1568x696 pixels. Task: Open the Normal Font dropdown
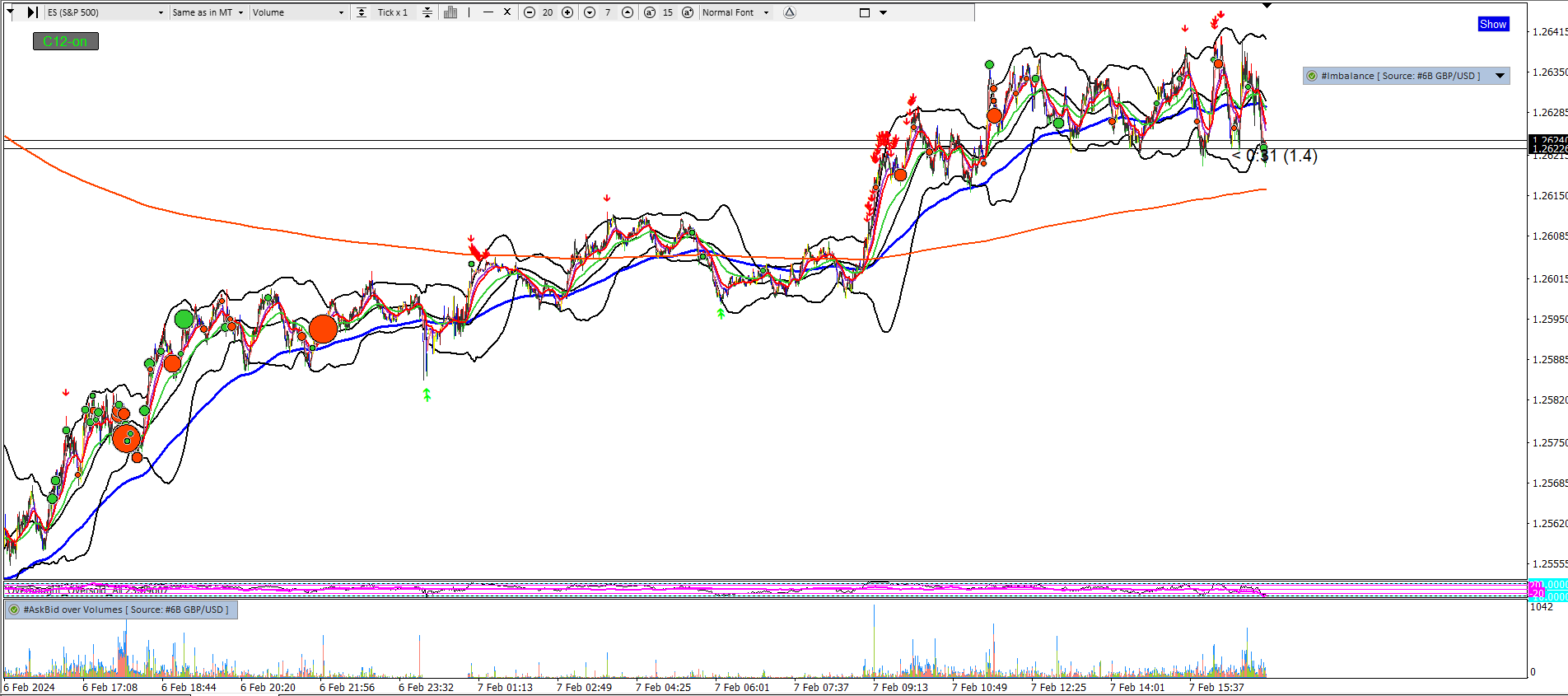[x=735, y=12]
